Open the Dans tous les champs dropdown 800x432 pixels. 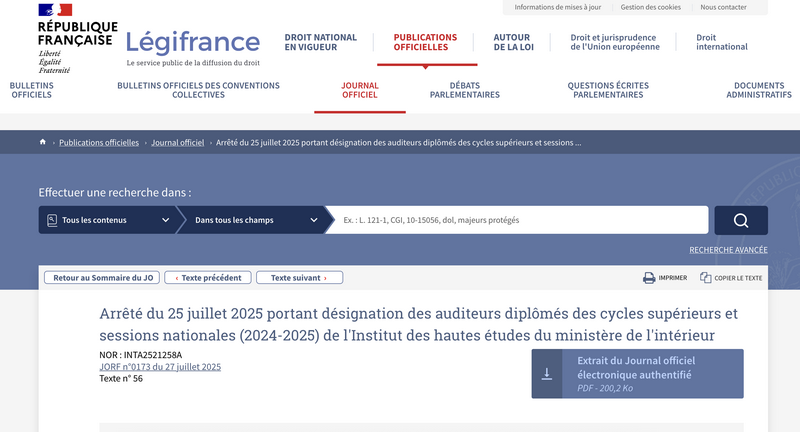(x=255, y=220)
